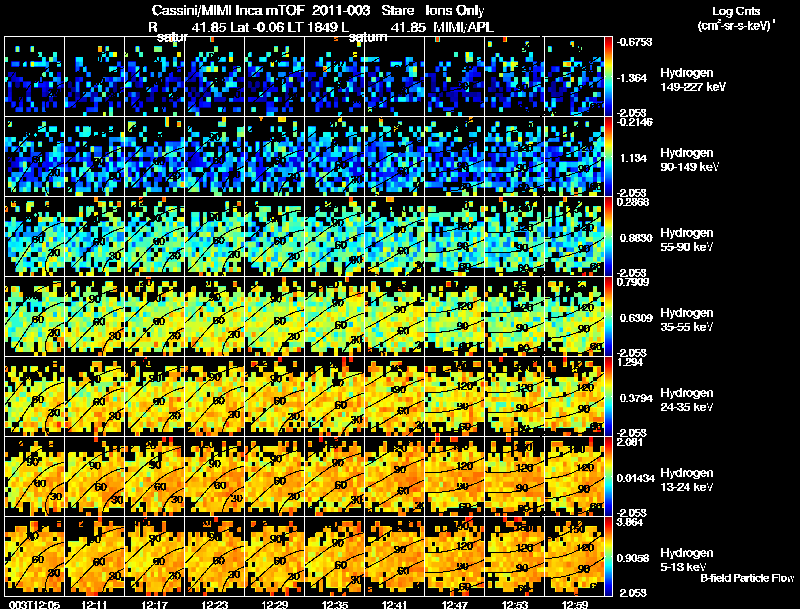Click the '12:17' time label
This screenshot has height=609, width=800.
pyautogui.click(x=155, y=604)
